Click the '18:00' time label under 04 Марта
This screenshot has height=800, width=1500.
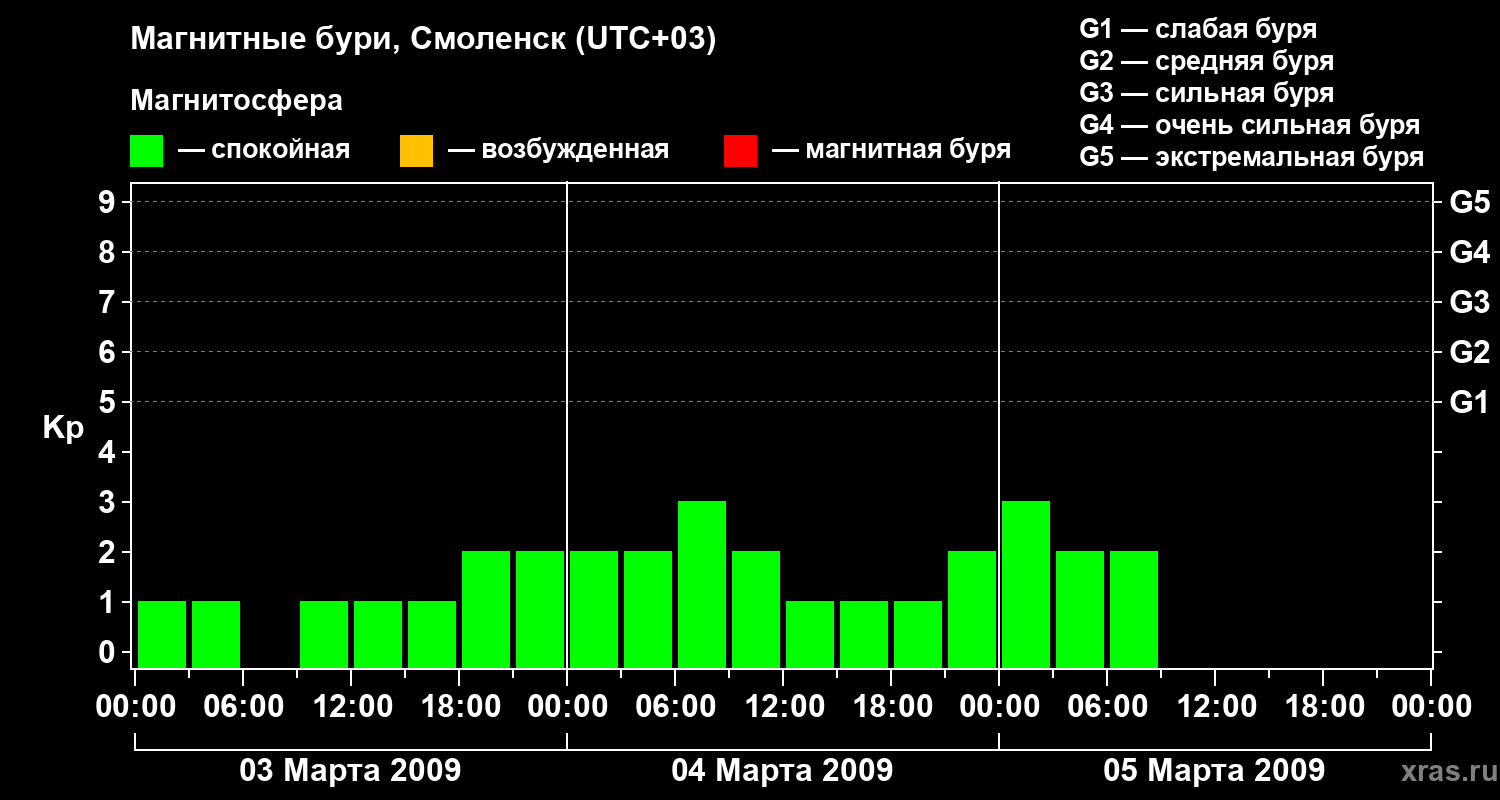pos(891,707)
